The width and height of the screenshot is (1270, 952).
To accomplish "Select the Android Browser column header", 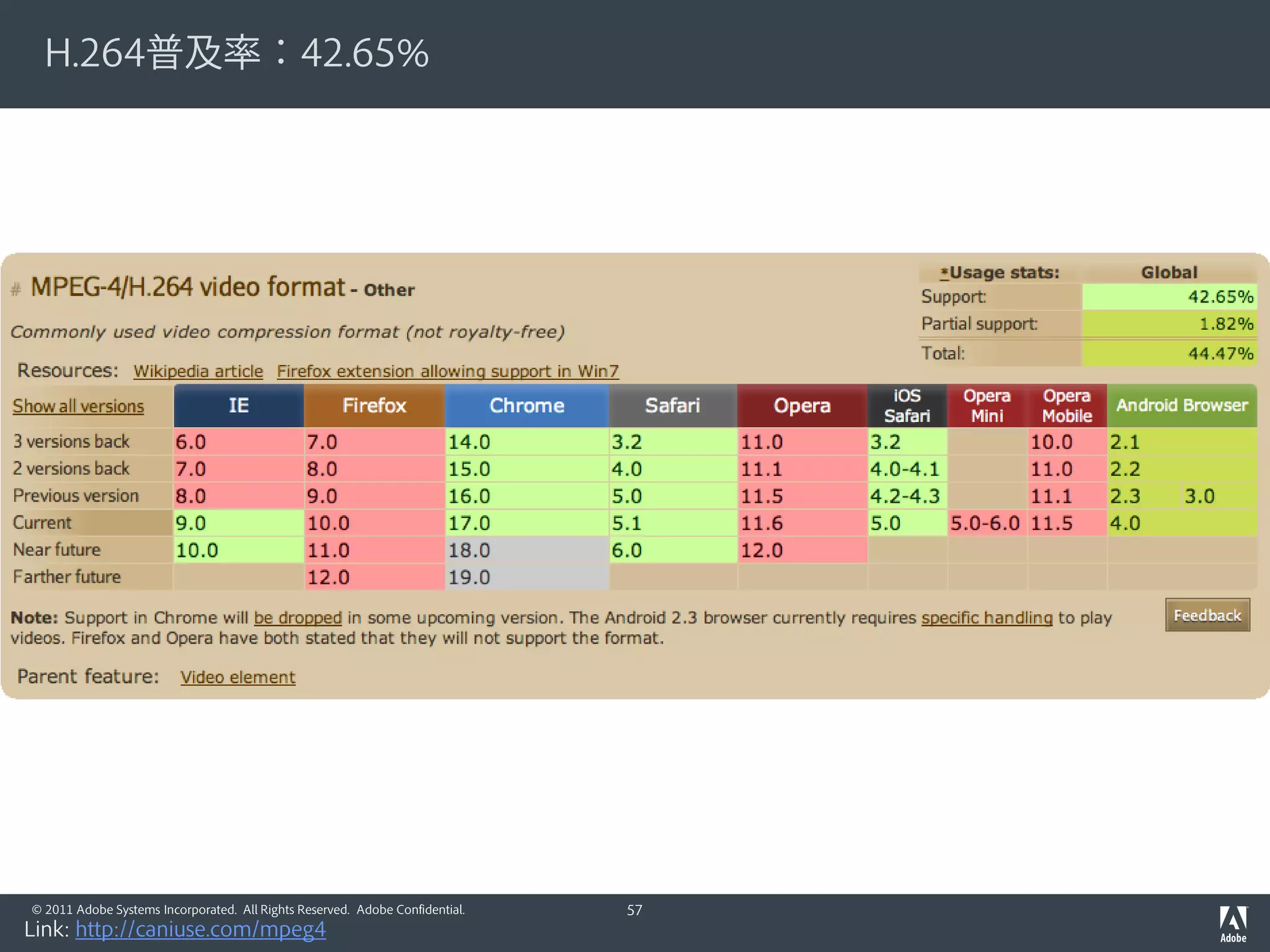I will [1182, 405].
